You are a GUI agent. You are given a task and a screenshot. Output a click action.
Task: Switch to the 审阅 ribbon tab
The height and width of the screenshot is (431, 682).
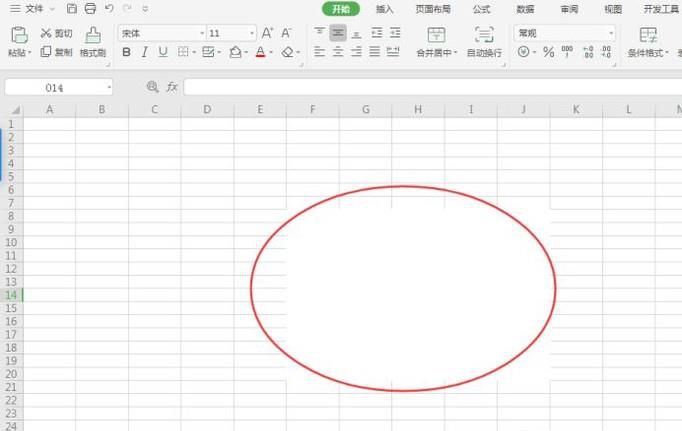click(x=569, y=9)
